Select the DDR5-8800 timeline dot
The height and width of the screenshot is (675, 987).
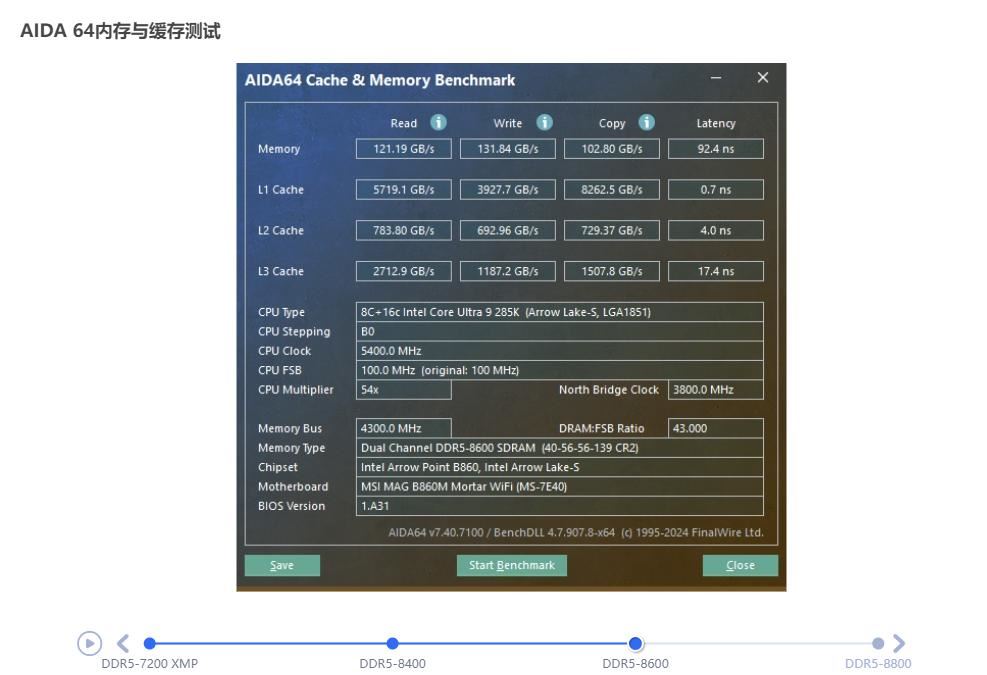click(x=878, y=644)
